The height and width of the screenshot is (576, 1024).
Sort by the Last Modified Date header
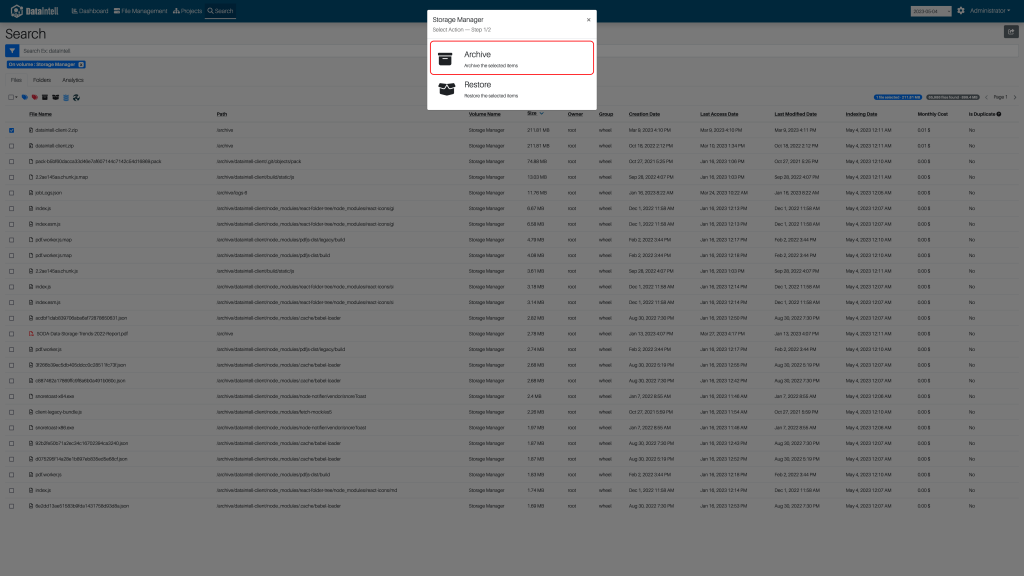point(795,114)
